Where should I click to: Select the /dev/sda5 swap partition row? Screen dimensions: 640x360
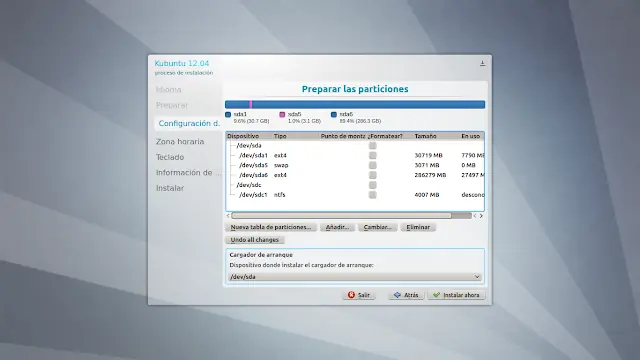click(355, 165)
